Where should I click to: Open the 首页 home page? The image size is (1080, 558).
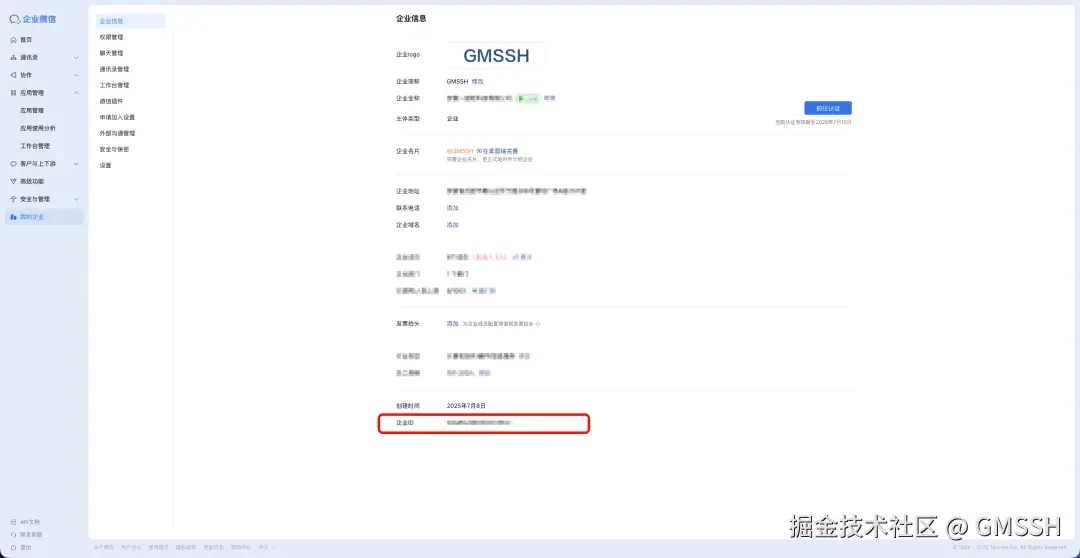26,40
